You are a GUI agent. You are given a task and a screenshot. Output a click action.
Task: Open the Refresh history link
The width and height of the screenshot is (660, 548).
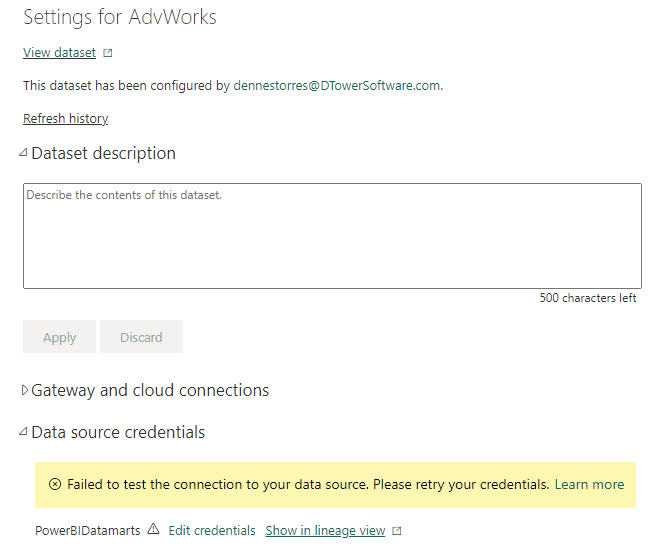click(x=65, y=118)
